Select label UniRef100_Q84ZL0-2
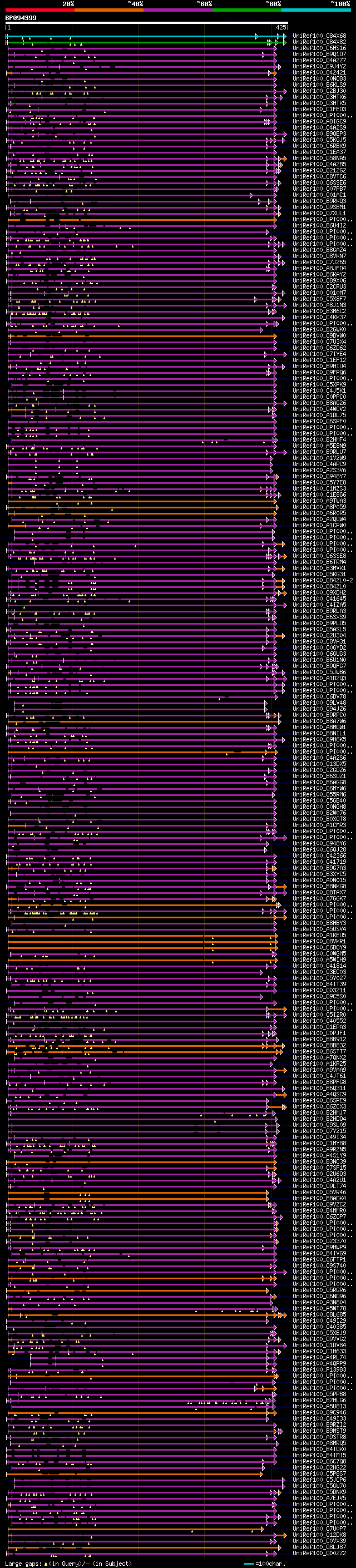Viewport: 356px width, 1568px height. (323, 580)
